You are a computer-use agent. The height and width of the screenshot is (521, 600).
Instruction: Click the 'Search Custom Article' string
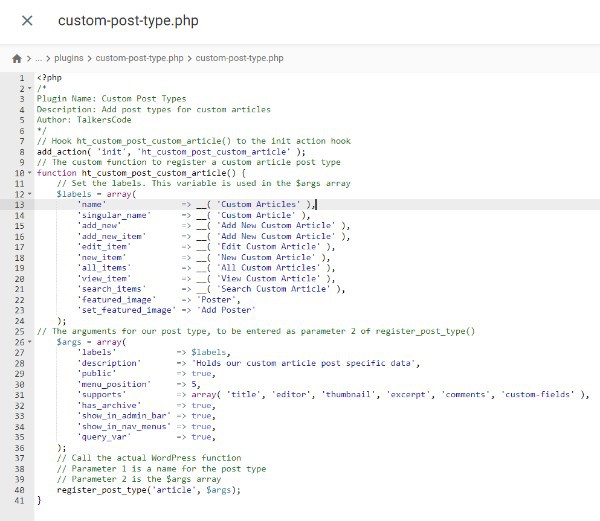click(274, 289)
